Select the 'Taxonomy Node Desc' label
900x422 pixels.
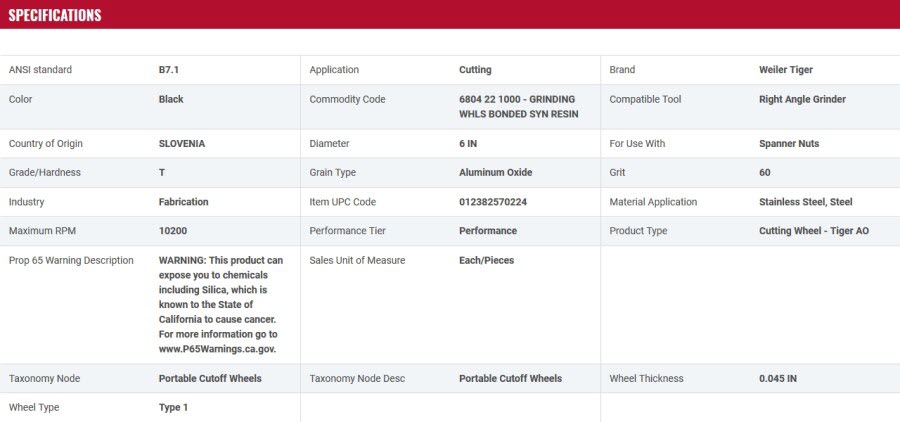[357, 378]
